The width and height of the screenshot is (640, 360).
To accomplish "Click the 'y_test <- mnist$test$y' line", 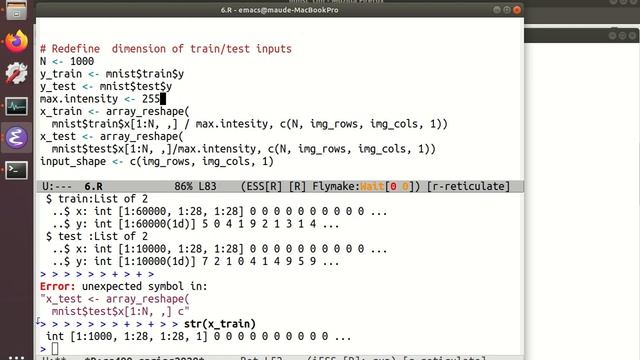I will tap(106, 87).
